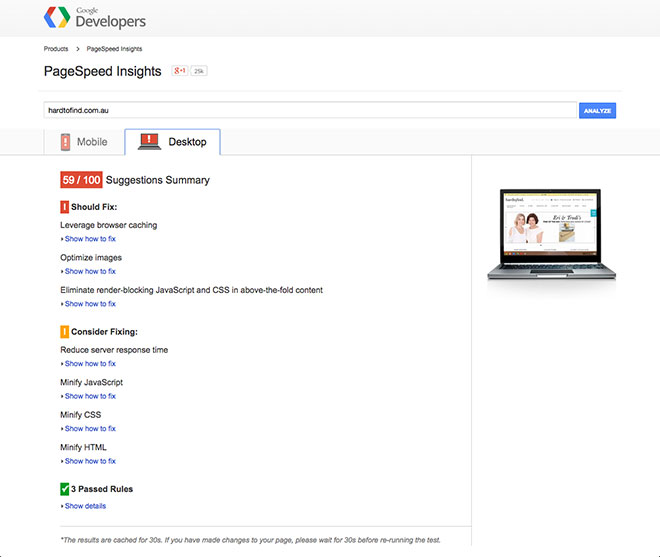Viewport: 660px width, 557px height.
Task: Click the Minify CSS text
Action: coord(81,415)
